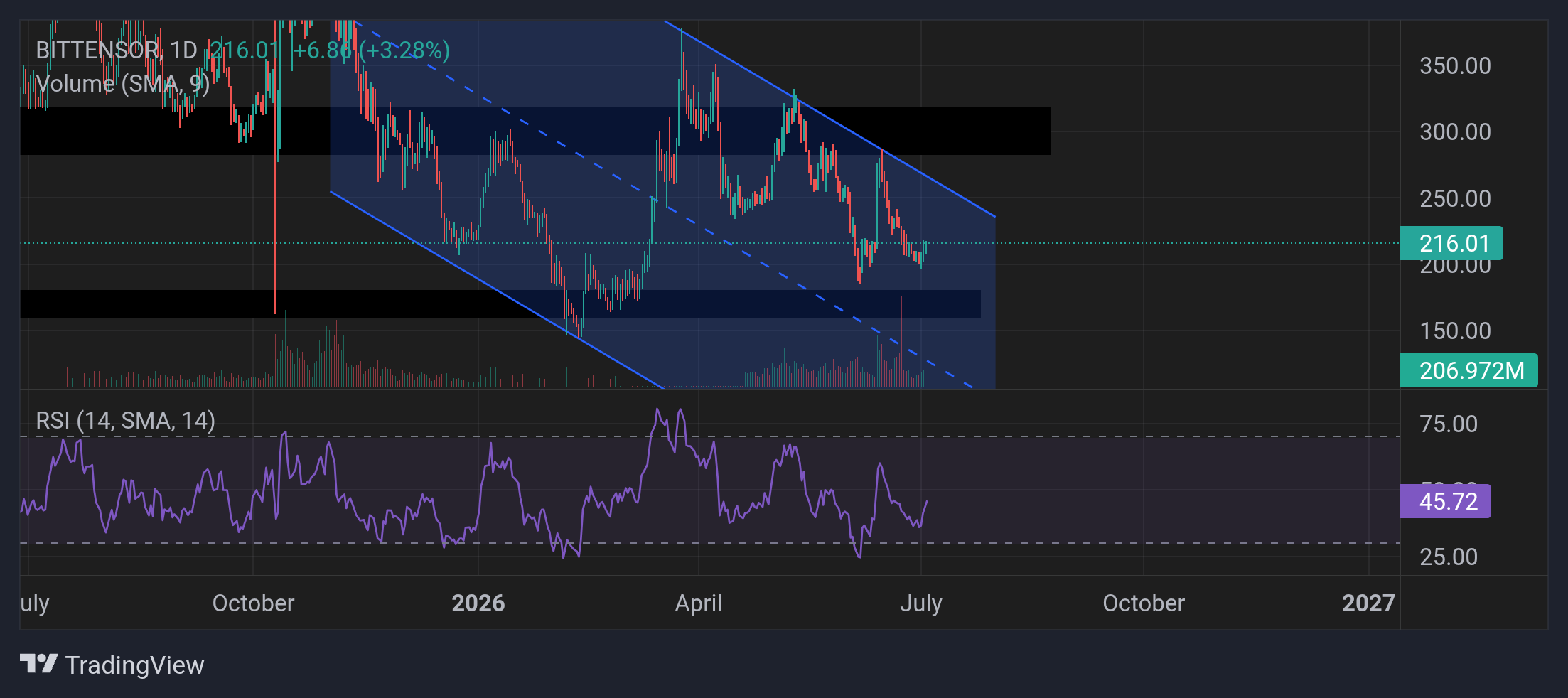Click the green 216.01 current price tag

coord(1451,243)
